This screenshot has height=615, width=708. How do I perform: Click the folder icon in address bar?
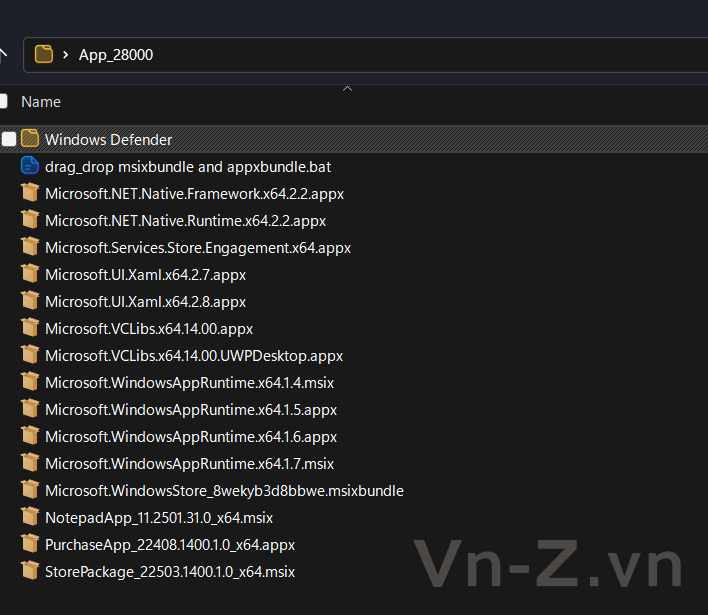coord(44,55)
